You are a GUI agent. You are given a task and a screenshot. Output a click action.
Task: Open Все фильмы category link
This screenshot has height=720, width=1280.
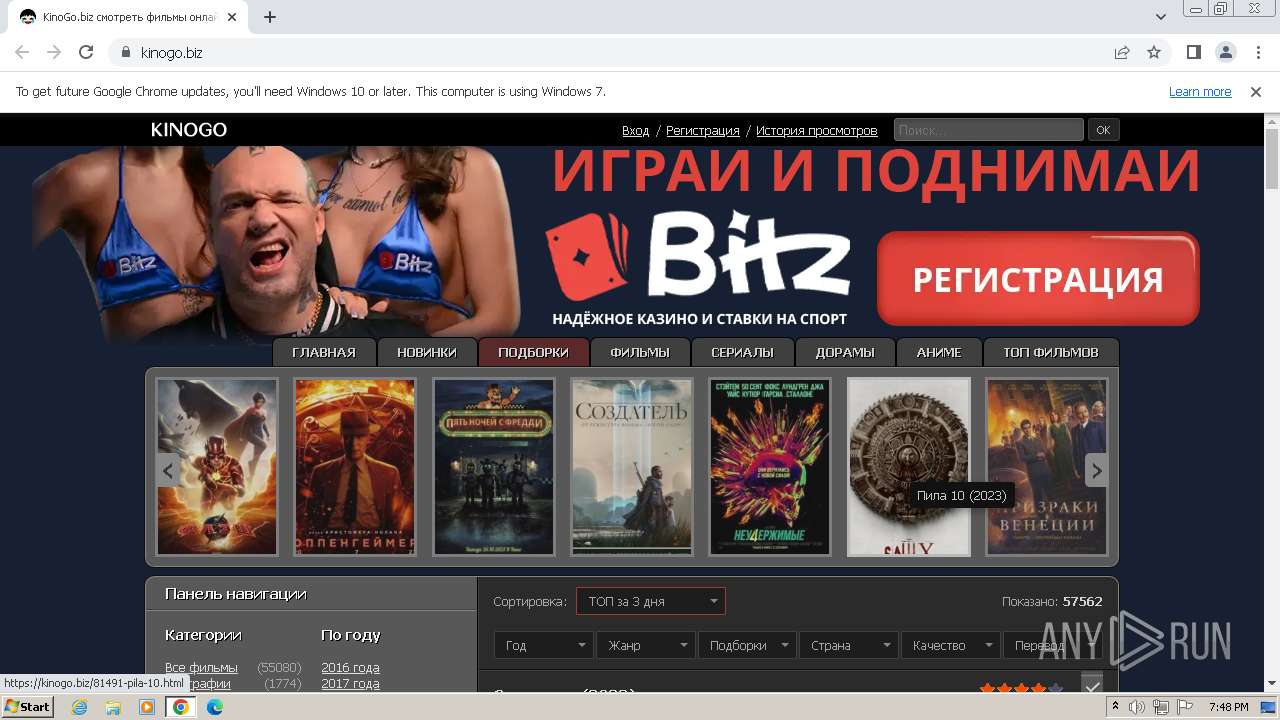[201, 667]
